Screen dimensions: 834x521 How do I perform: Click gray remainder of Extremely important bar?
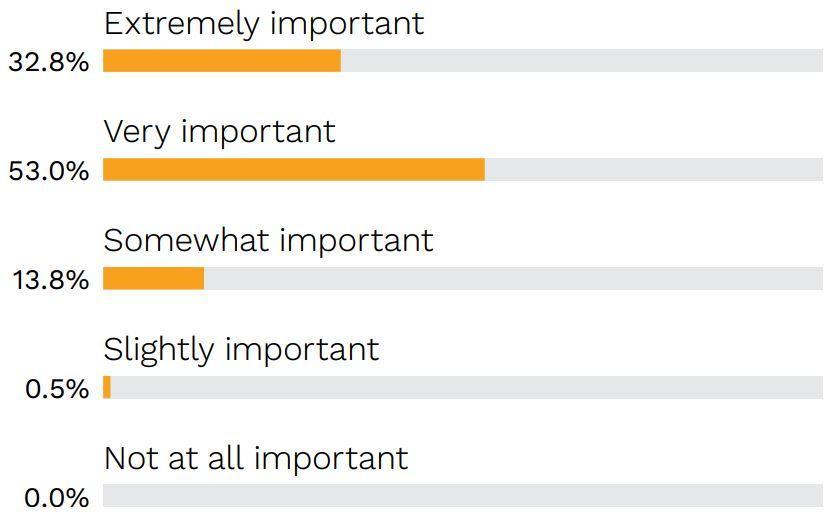coord(582,61)
